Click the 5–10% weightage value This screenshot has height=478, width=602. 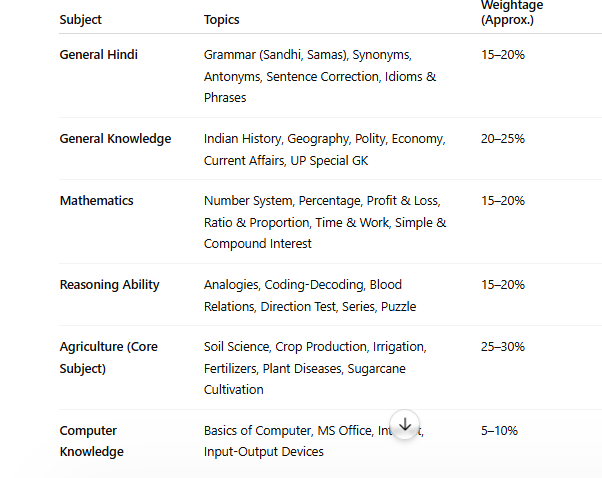(x=499, y=431)
